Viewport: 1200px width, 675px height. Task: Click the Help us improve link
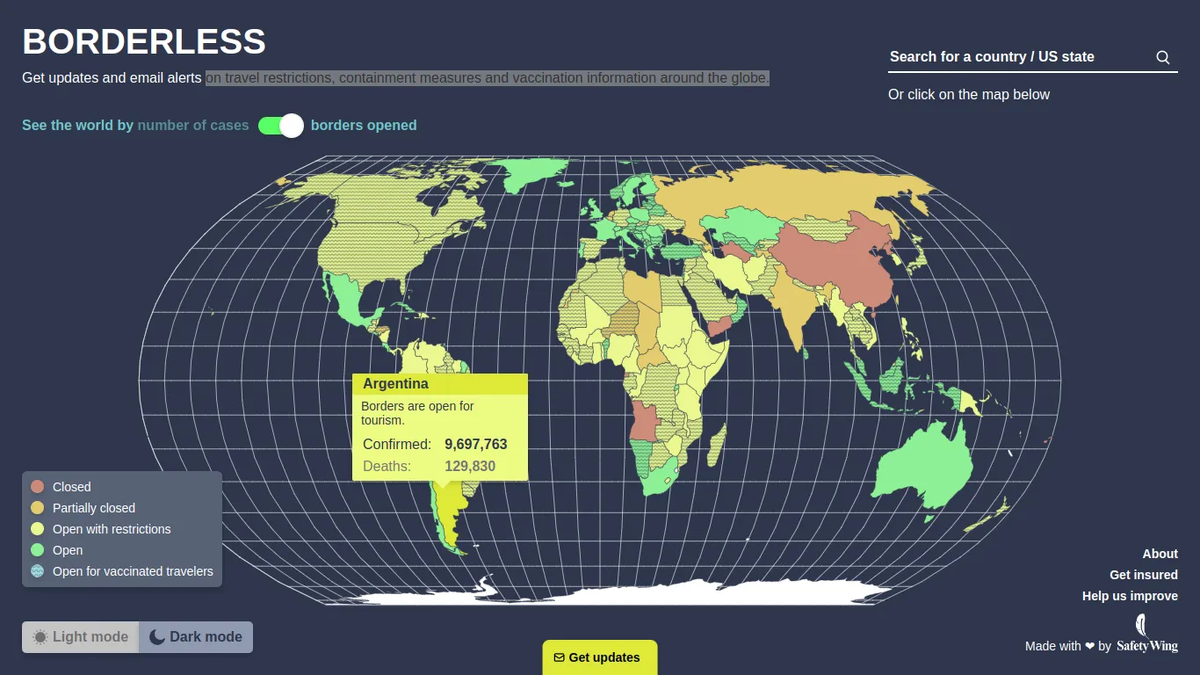[x=1129, y=595]
